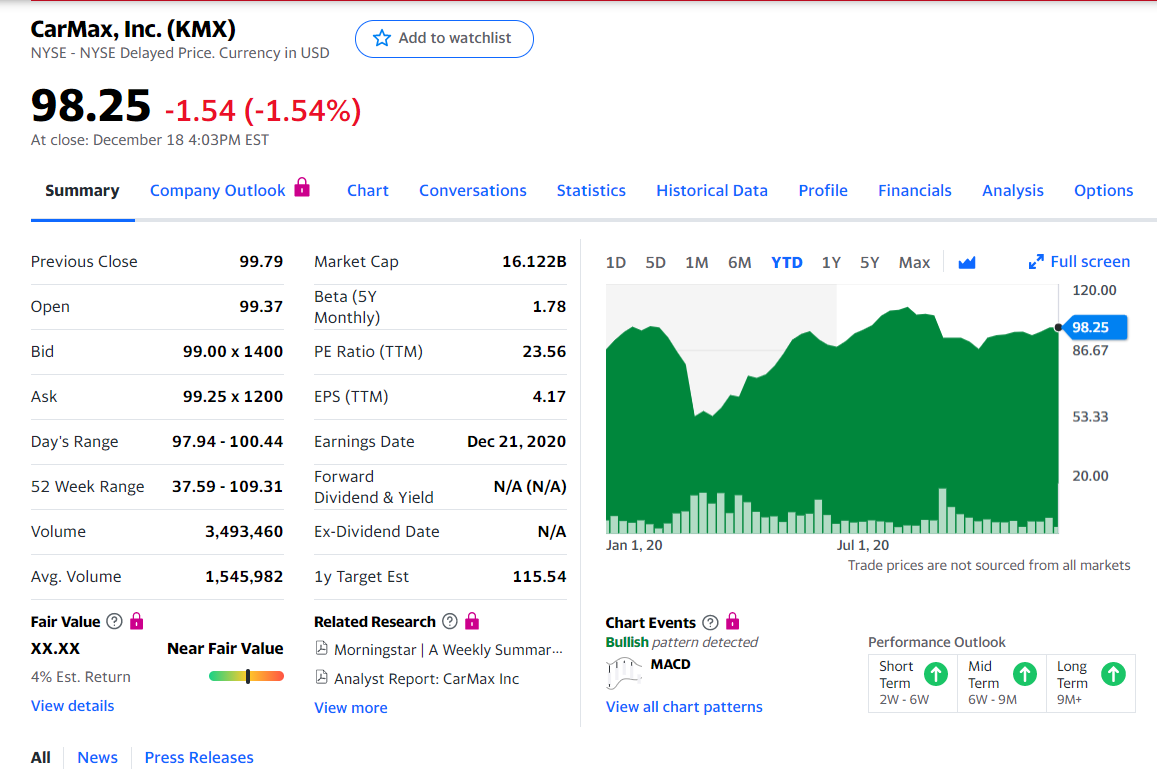The height and width of the screenshot is (772, 1157).
Task: Click View all chart patterns
Action: (684, 706)
